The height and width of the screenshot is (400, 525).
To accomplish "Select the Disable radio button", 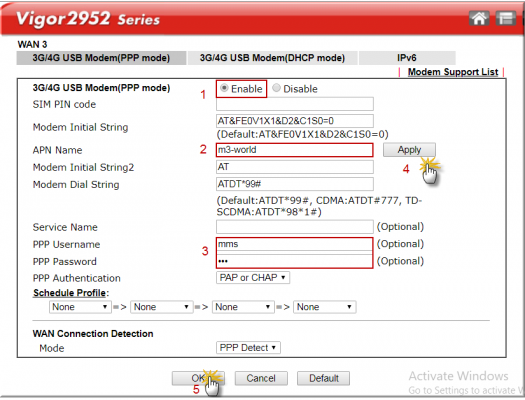I will tap(276, 88).
